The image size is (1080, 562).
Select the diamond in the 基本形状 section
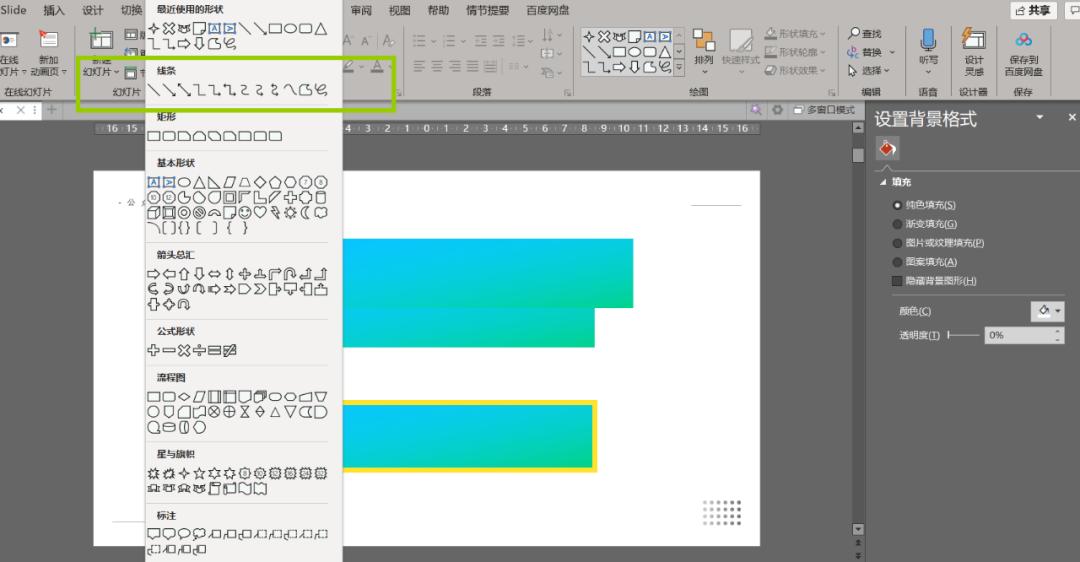[x=260, y=183]
